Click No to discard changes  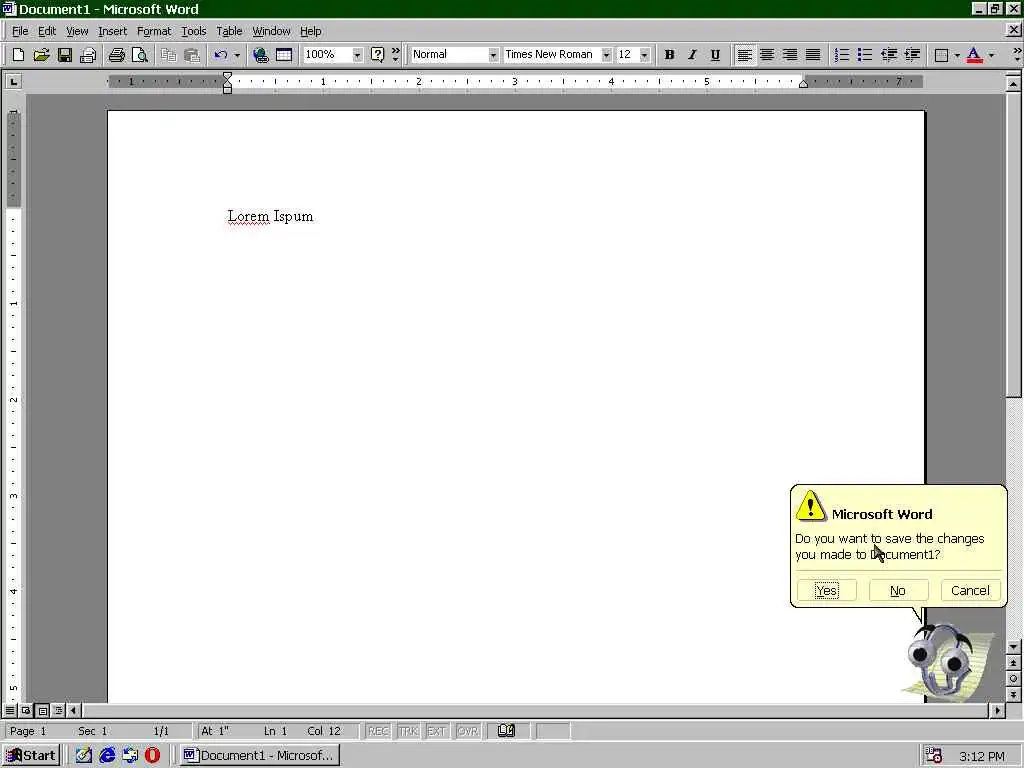898,590
